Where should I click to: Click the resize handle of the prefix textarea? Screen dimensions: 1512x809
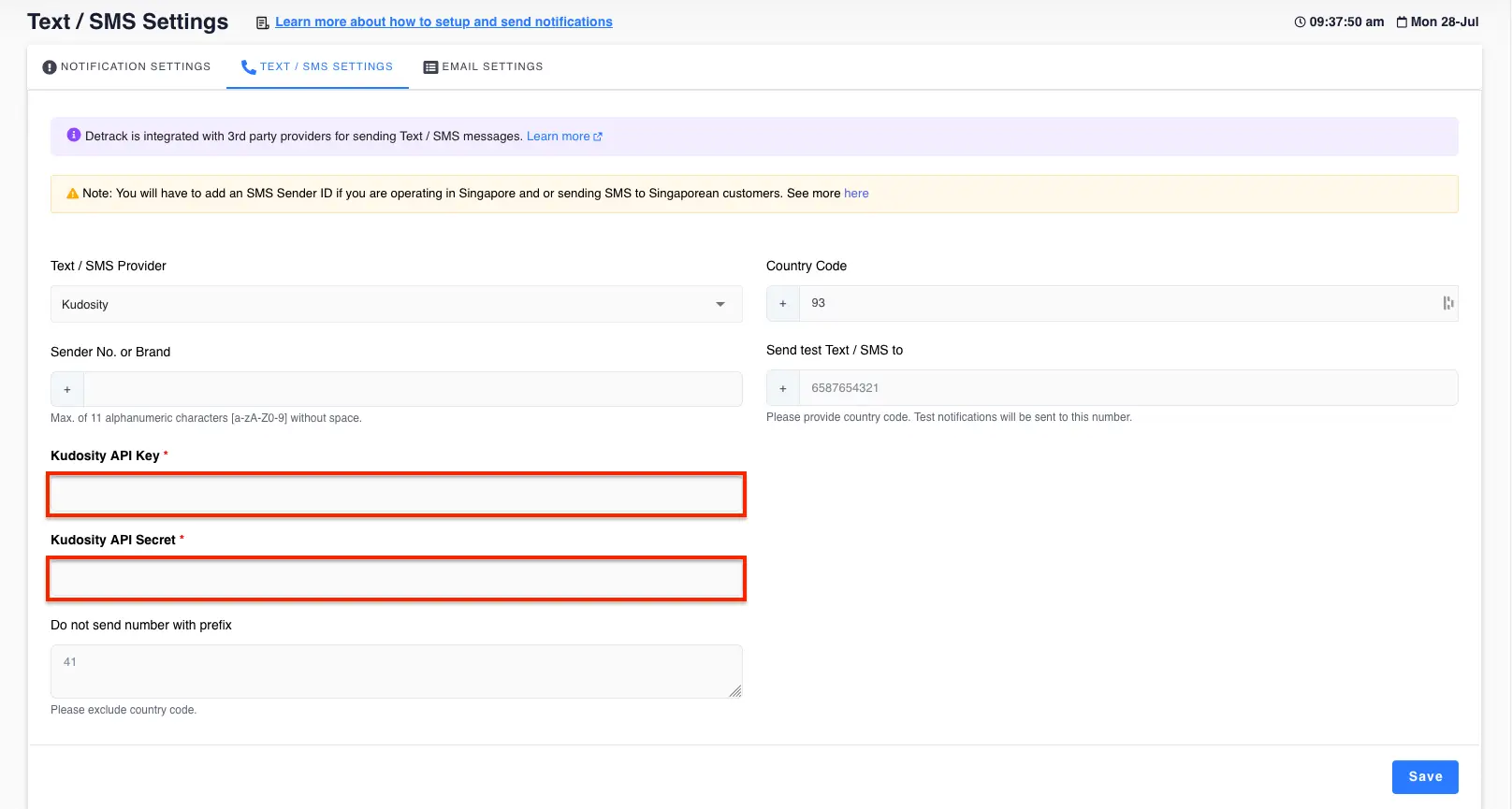(x=735, y=691)
